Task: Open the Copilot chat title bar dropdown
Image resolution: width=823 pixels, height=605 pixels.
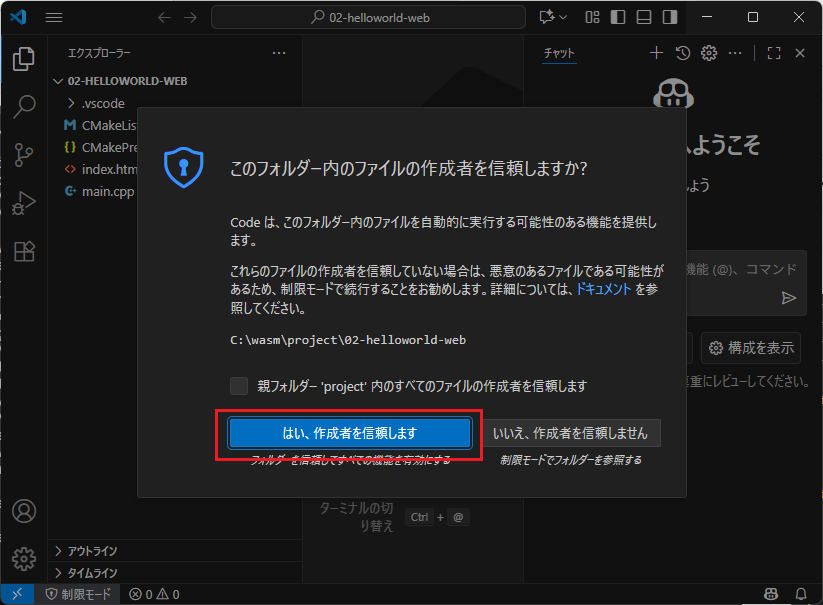Action: (x=553, y=17)
